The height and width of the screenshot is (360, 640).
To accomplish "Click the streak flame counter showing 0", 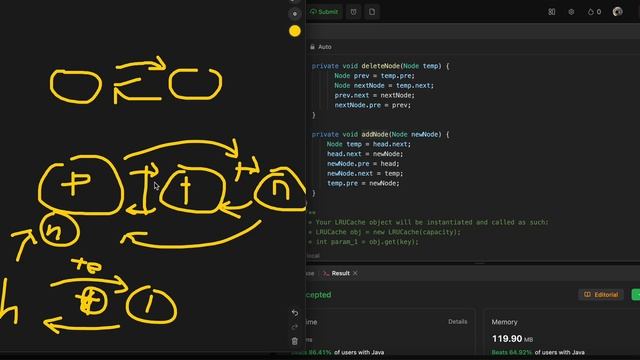I will pos(594,12).
